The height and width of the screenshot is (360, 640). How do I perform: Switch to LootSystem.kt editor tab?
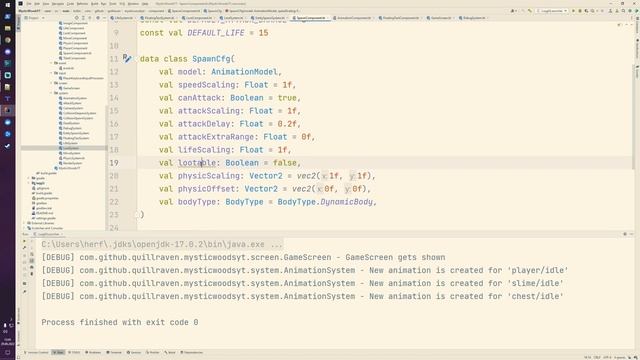click(233, 18)
